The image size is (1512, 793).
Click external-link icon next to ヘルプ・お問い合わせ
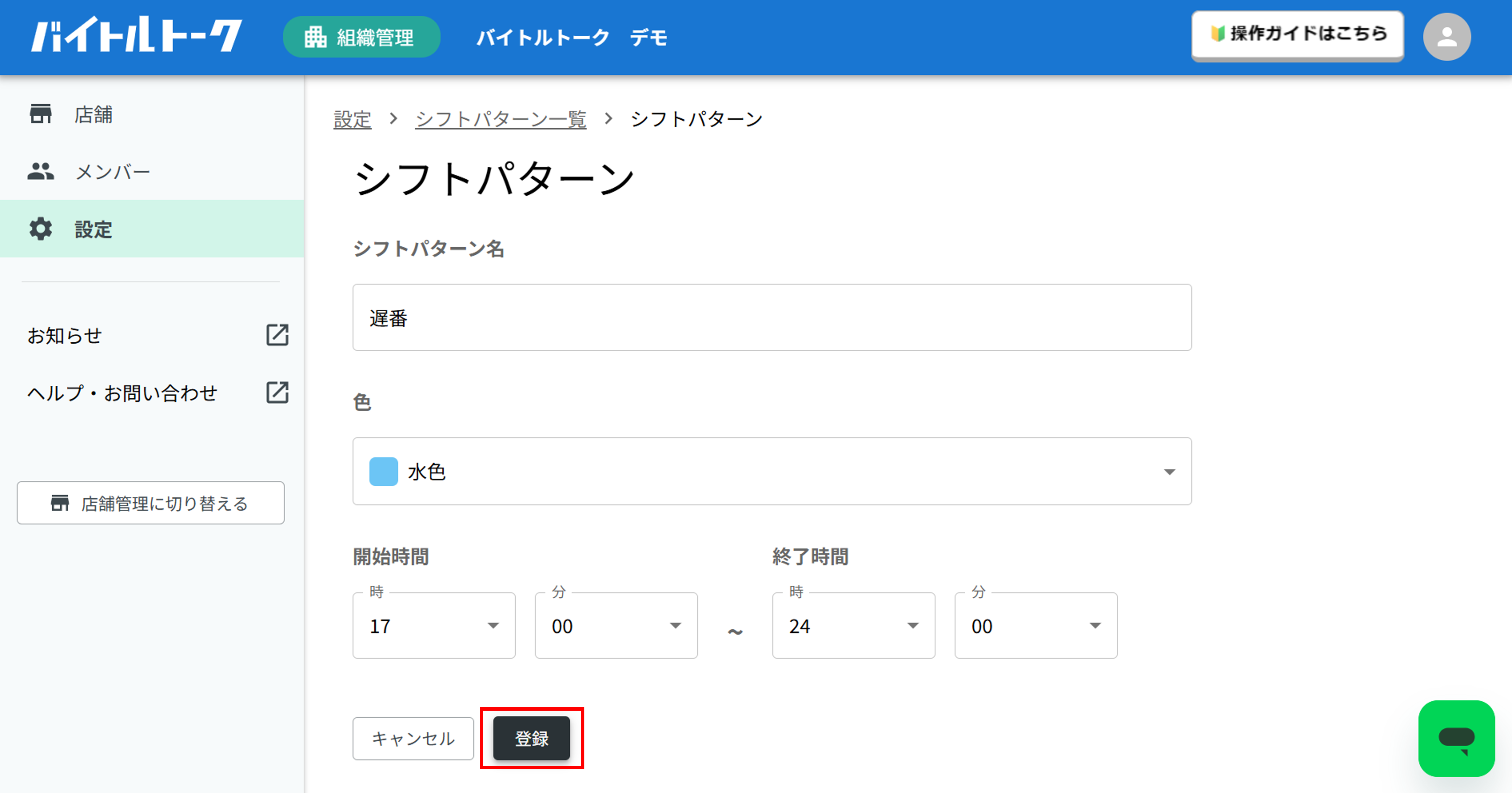pos(277,393)
